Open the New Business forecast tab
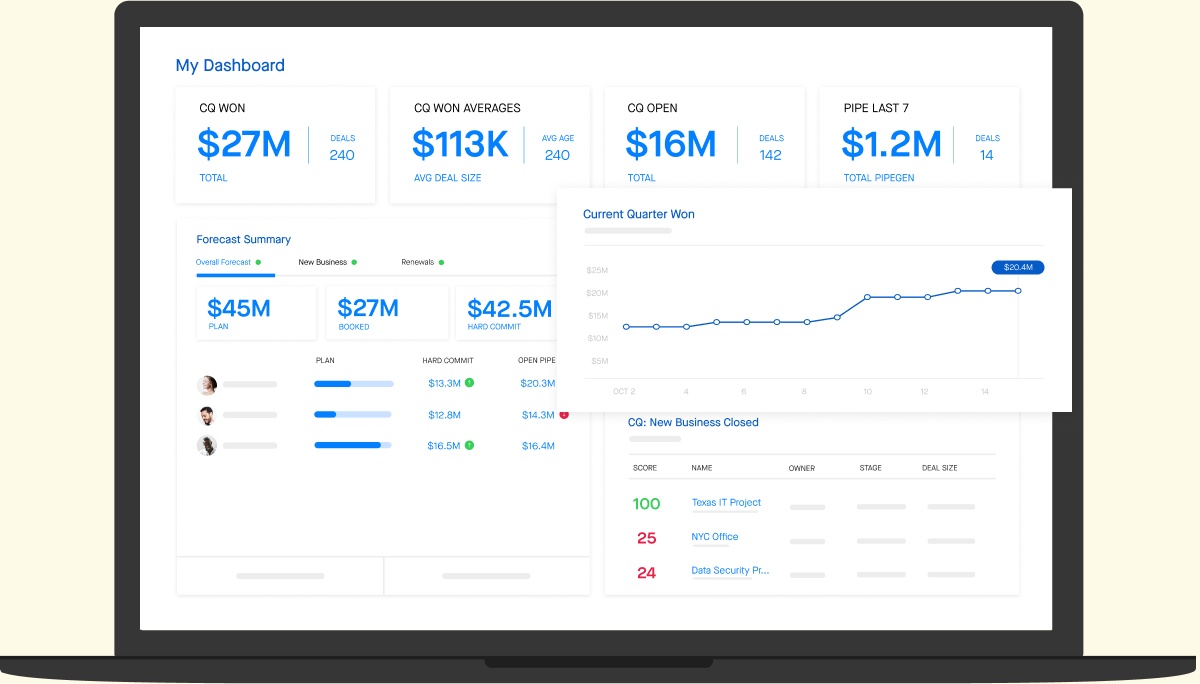Image resolution: width=1200 pixels, height=684 pixels. 327,262
